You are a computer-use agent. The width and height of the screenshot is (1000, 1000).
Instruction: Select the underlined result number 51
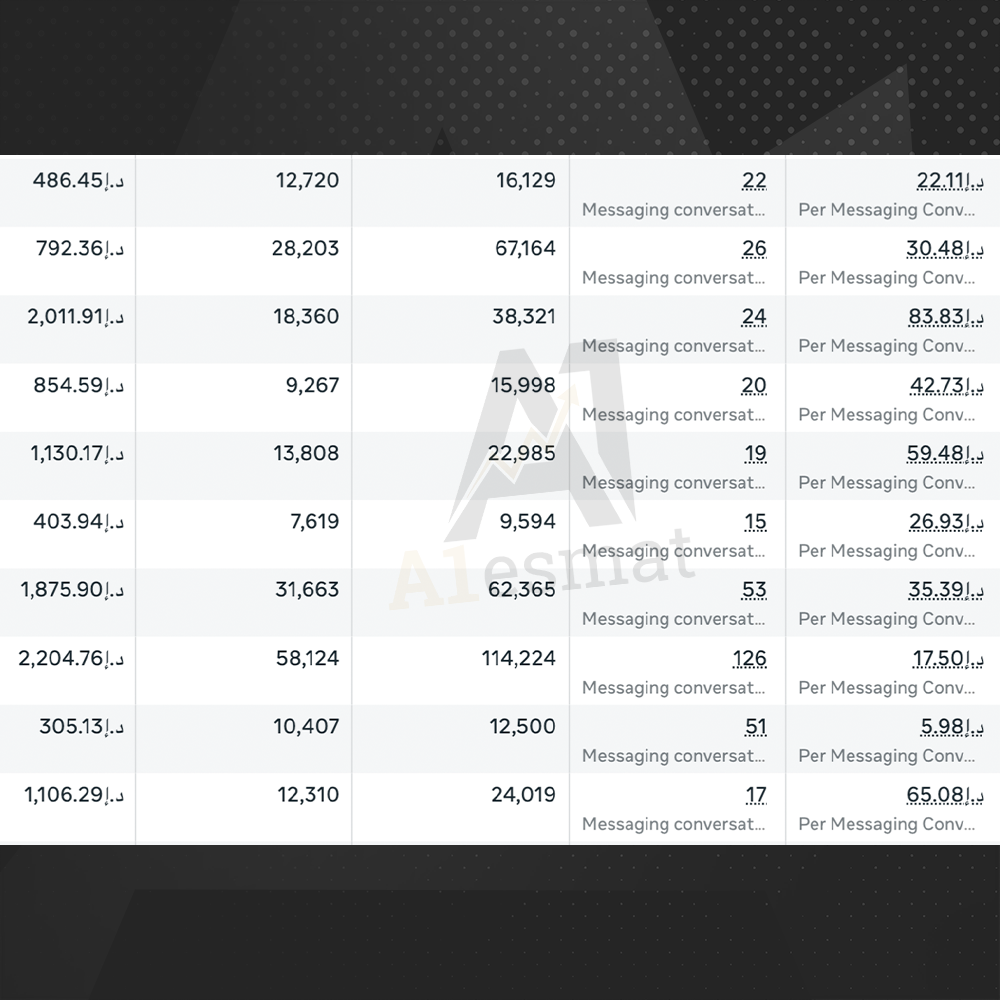pyautogui.click(x=755, y=727)
